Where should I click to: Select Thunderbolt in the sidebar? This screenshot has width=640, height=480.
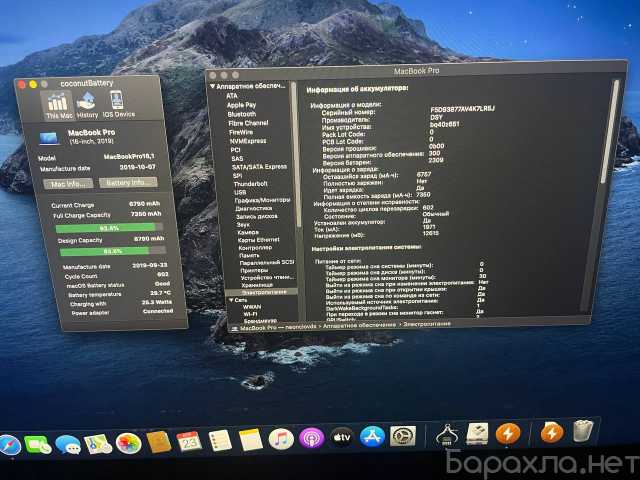pos(250,184)
